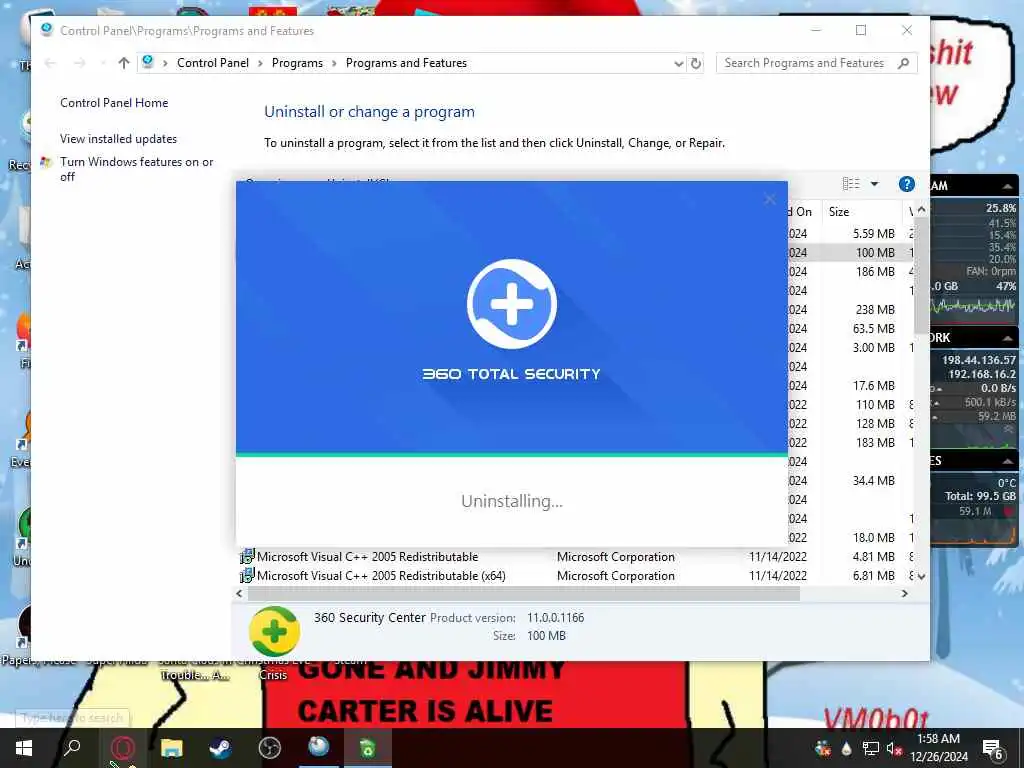Click the 360 Security Center details pane icon
The image size is (1024, 768).
(x=274, y=631)
